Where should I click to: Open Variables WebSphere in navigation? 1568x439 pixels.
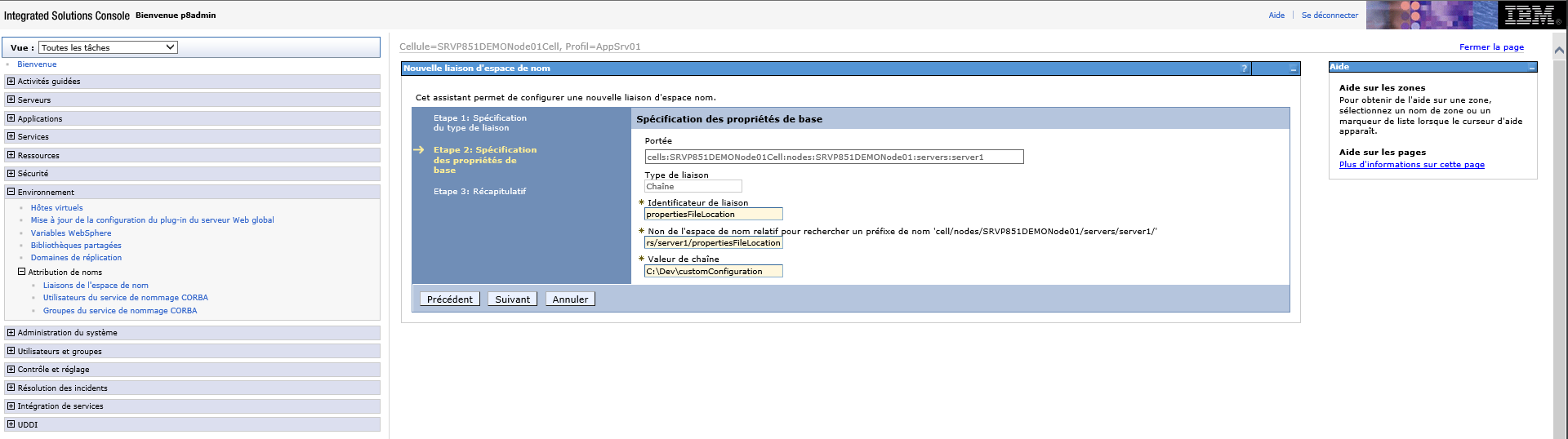pyautogui.click(x=71, y=233)
